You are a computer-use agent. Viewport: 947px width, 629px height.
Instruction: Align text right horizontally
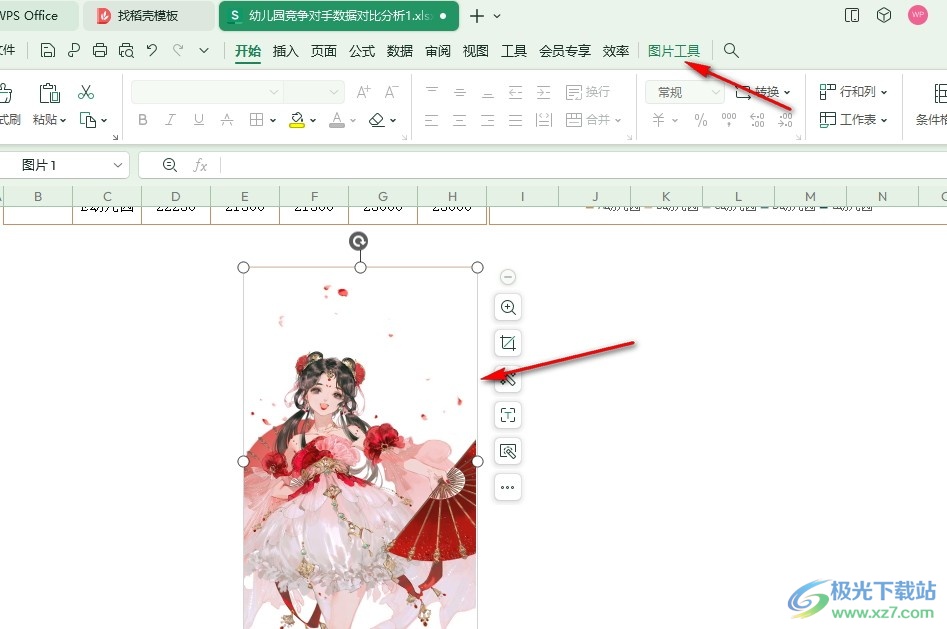pyautogui.click(x=487, y=120)
